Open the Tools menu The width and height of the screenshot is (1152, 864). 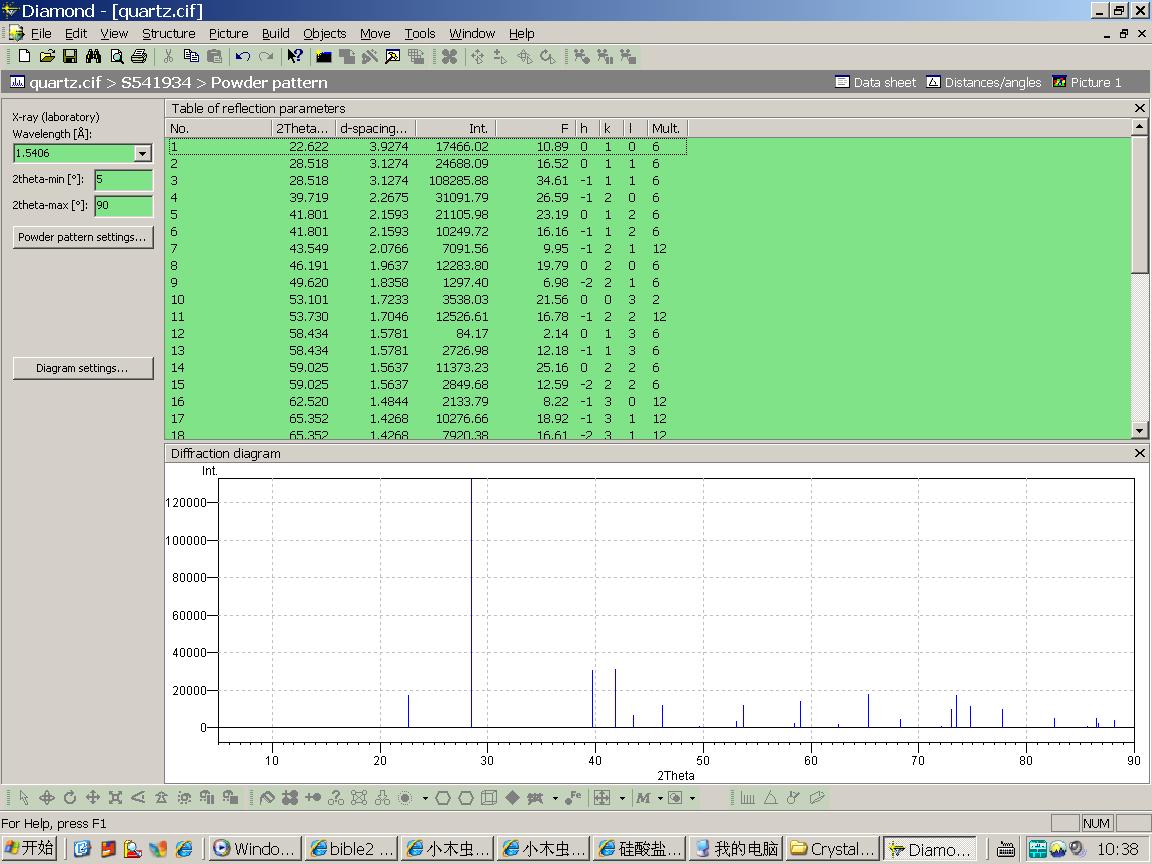[419, 33]
